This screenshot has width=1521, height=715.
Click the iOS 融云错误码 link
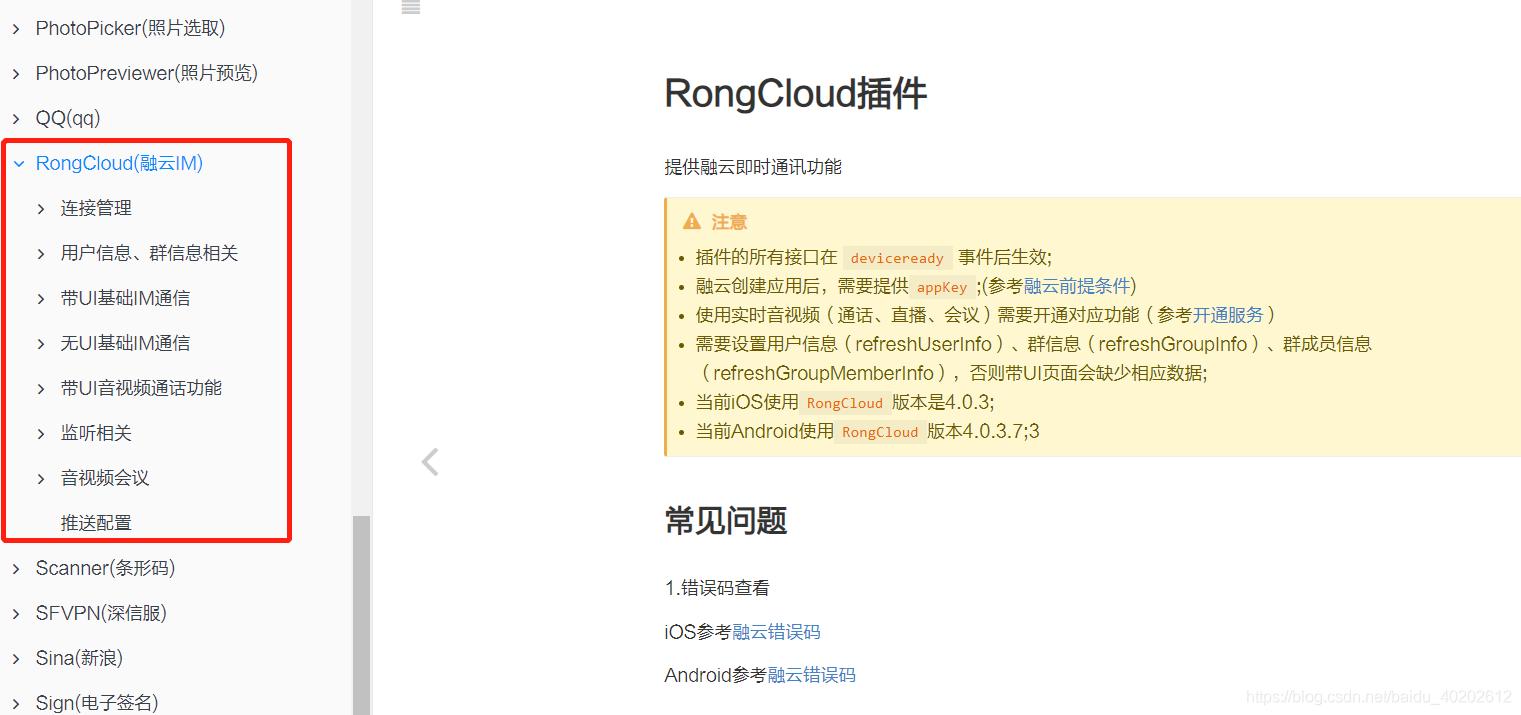click(x=775, y=631)
